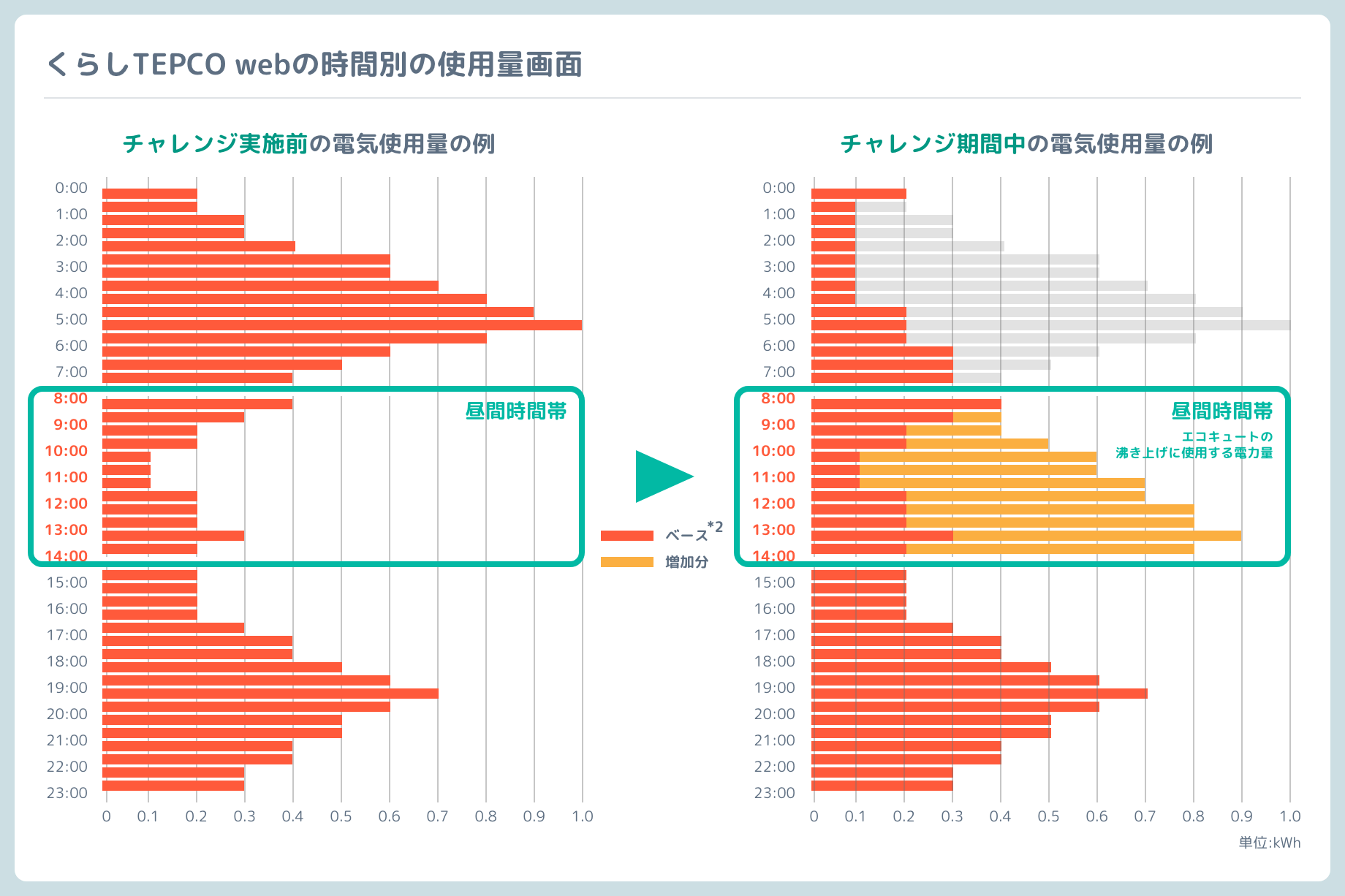Click the 単位:kWh unit label
Screen dimensions: 1345x896
(1270, 843)
